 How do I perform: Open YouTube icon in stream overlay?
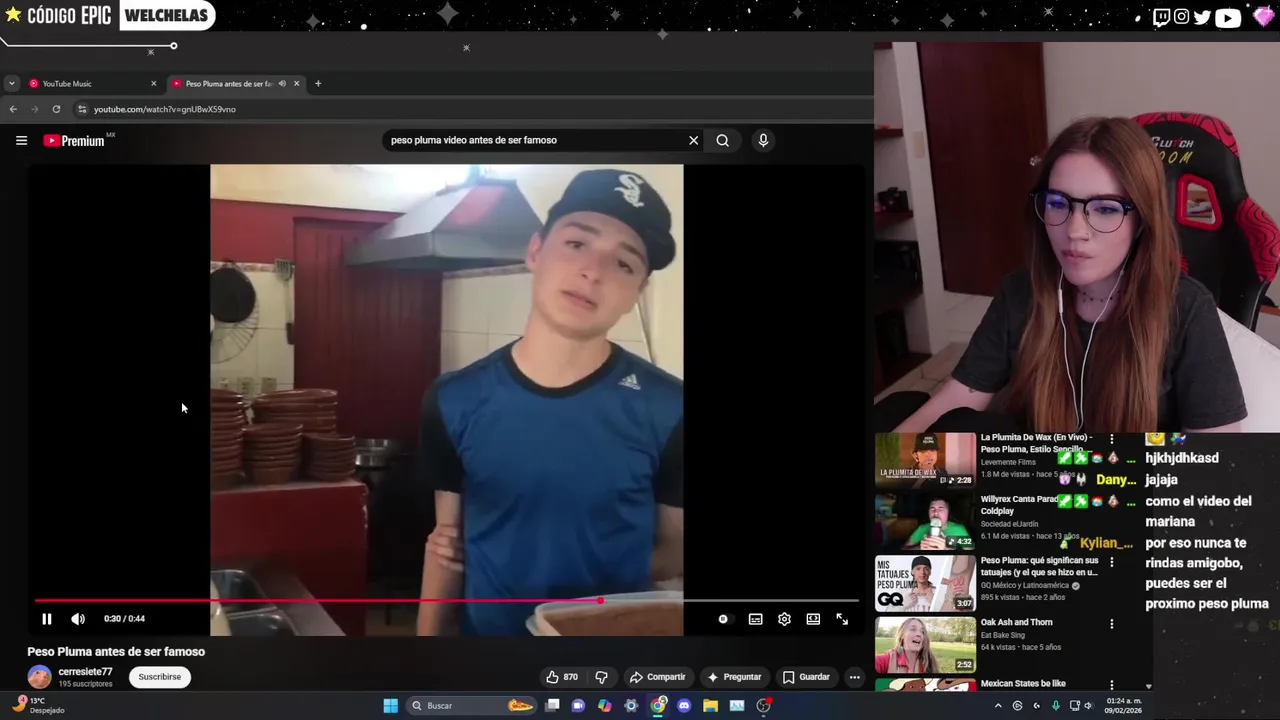click(x=1228, y=16)
